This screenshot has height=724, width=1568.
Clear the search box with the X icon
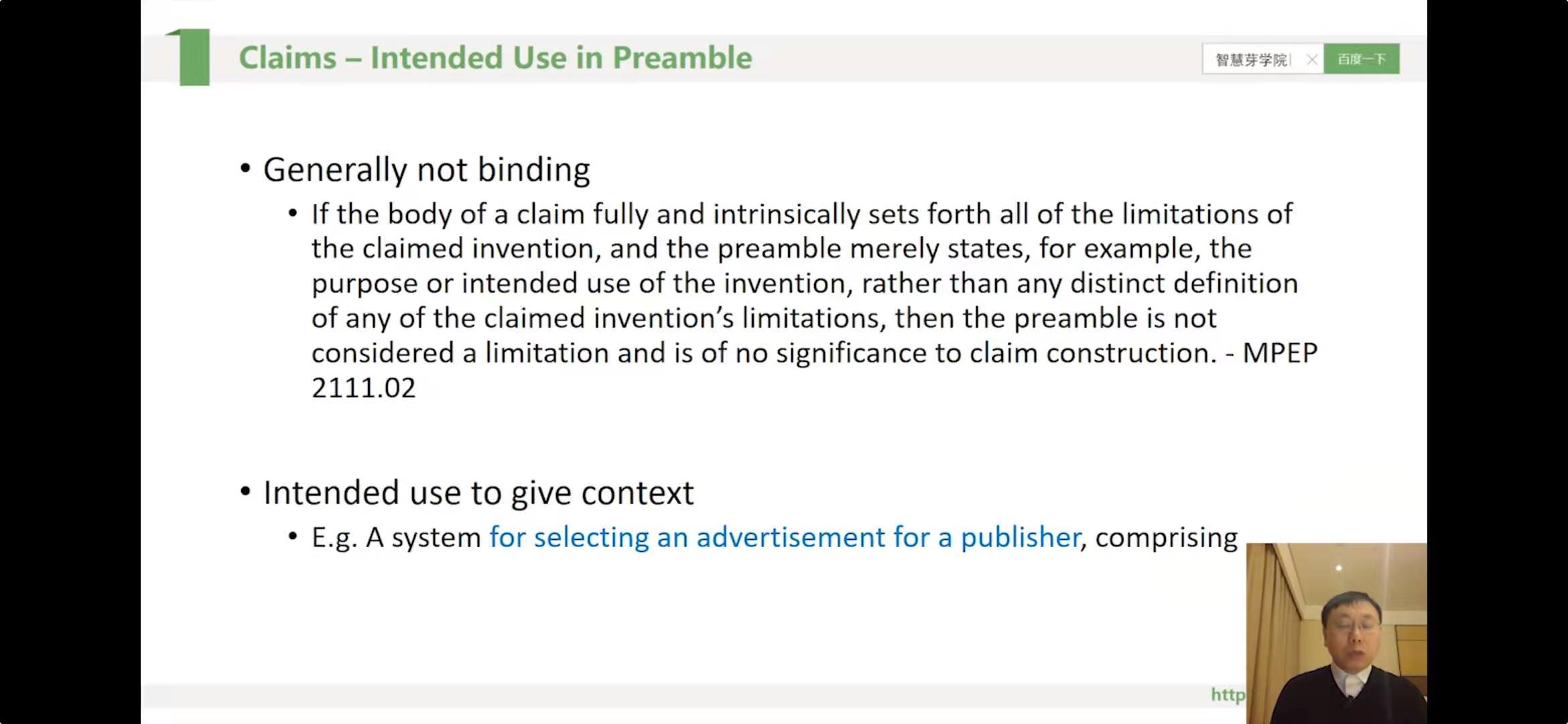[1311, 60]
